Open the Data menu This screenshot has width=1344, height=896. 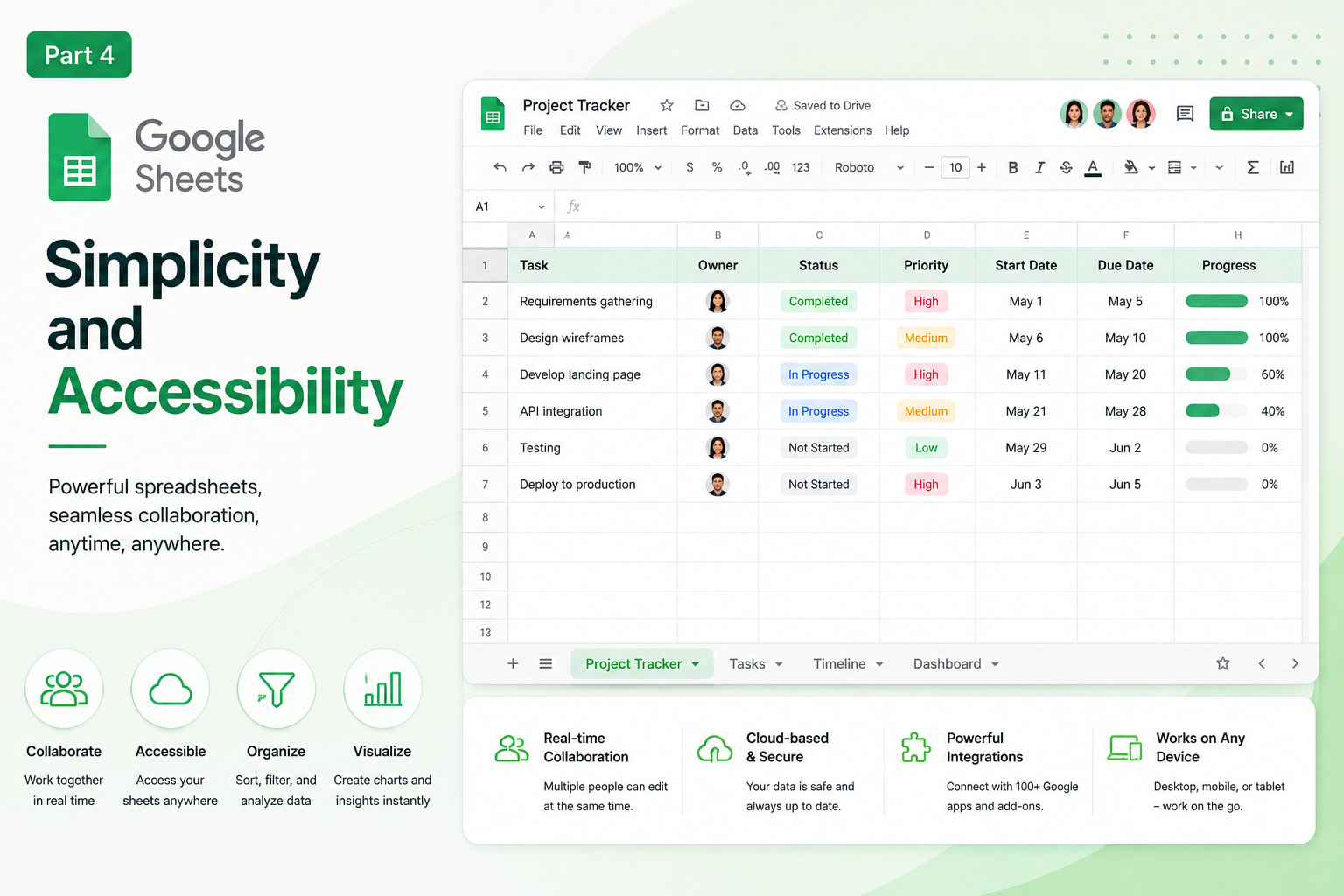coord(745,130)
